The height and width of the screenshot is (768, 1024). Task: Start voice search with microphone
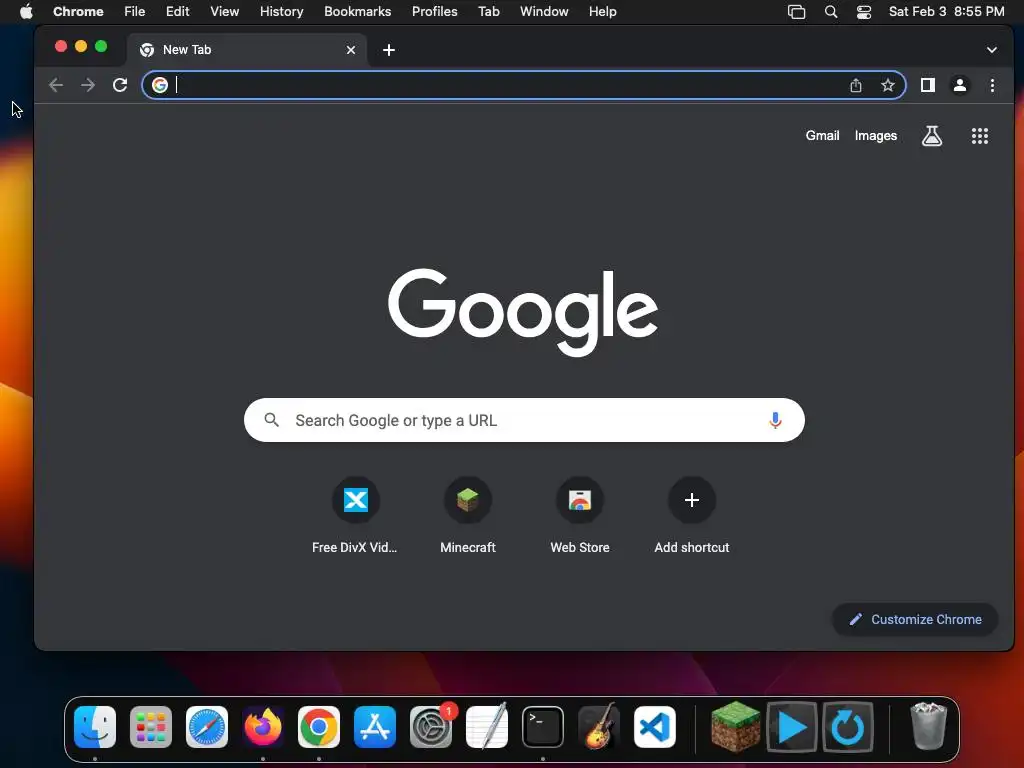tap(775, 420)
